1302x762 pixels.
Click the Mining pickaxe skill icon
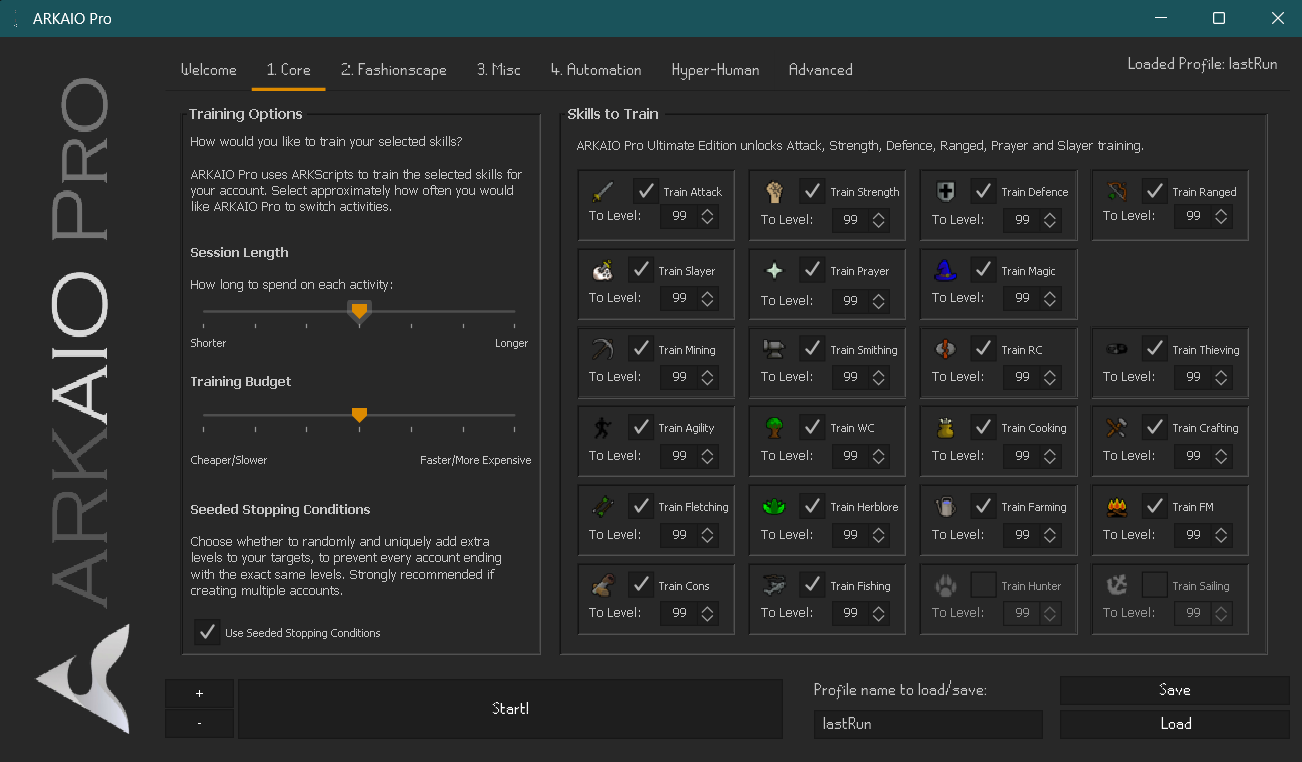603,349
